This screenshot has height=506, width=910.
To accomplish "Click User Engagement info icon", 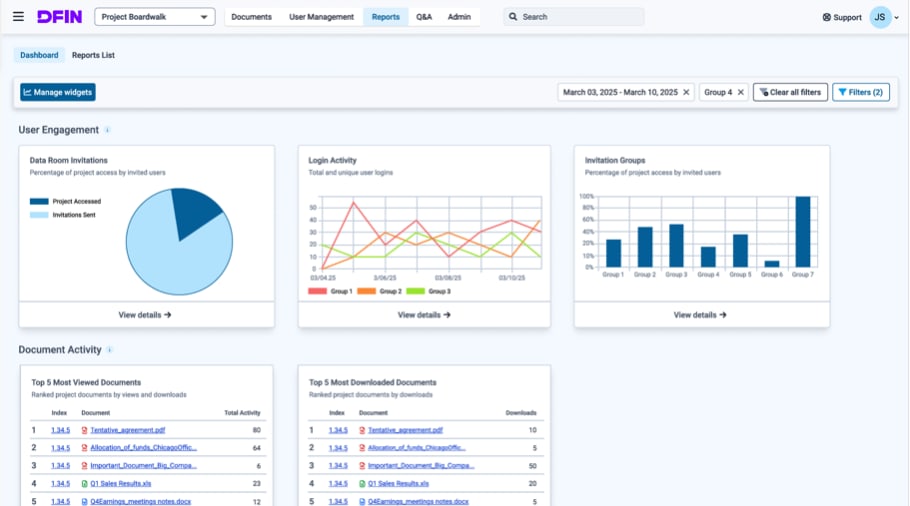I will tap(107, 130).
